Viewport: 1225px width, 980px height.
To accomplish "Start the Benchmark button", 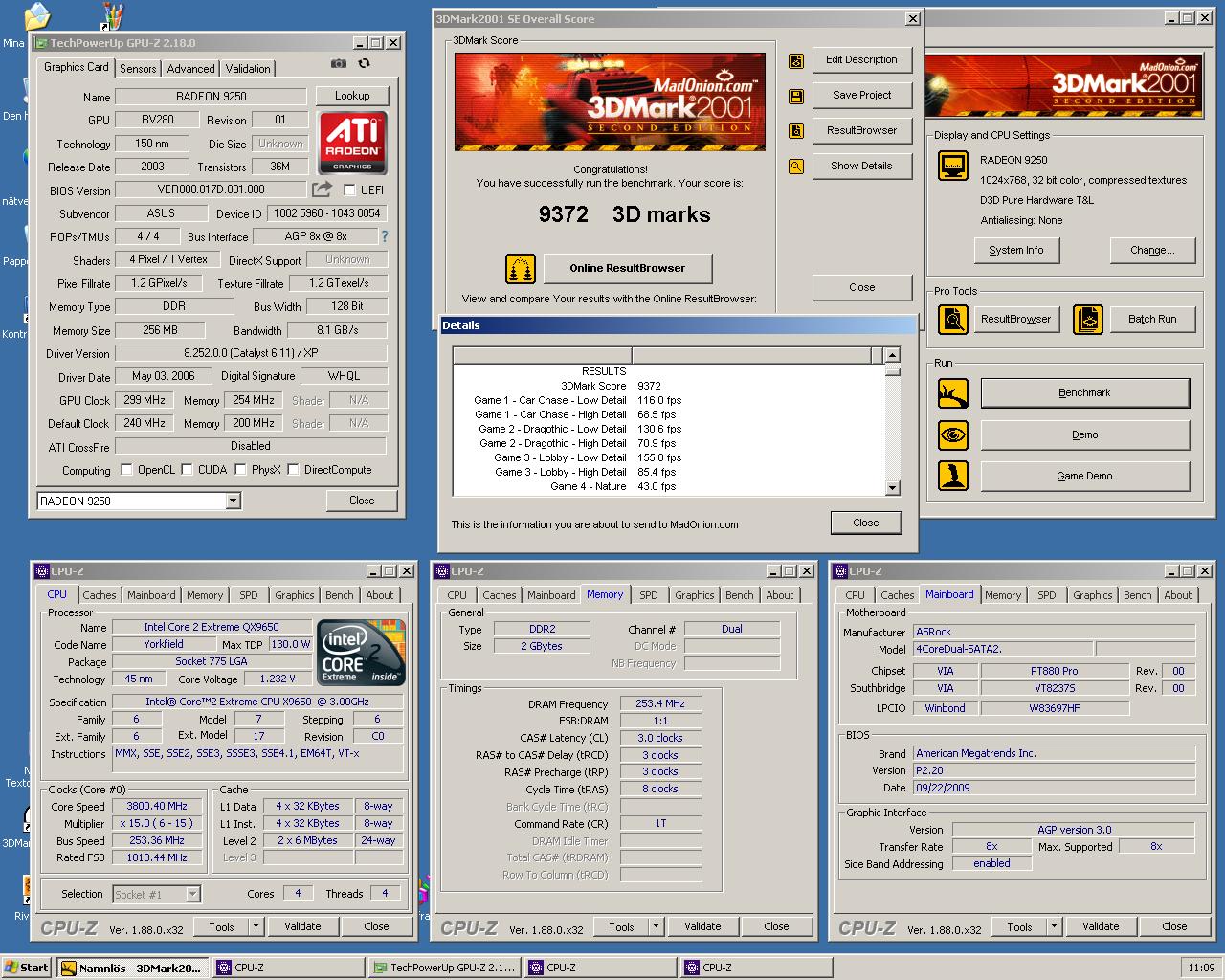I will pos(1084,393).
